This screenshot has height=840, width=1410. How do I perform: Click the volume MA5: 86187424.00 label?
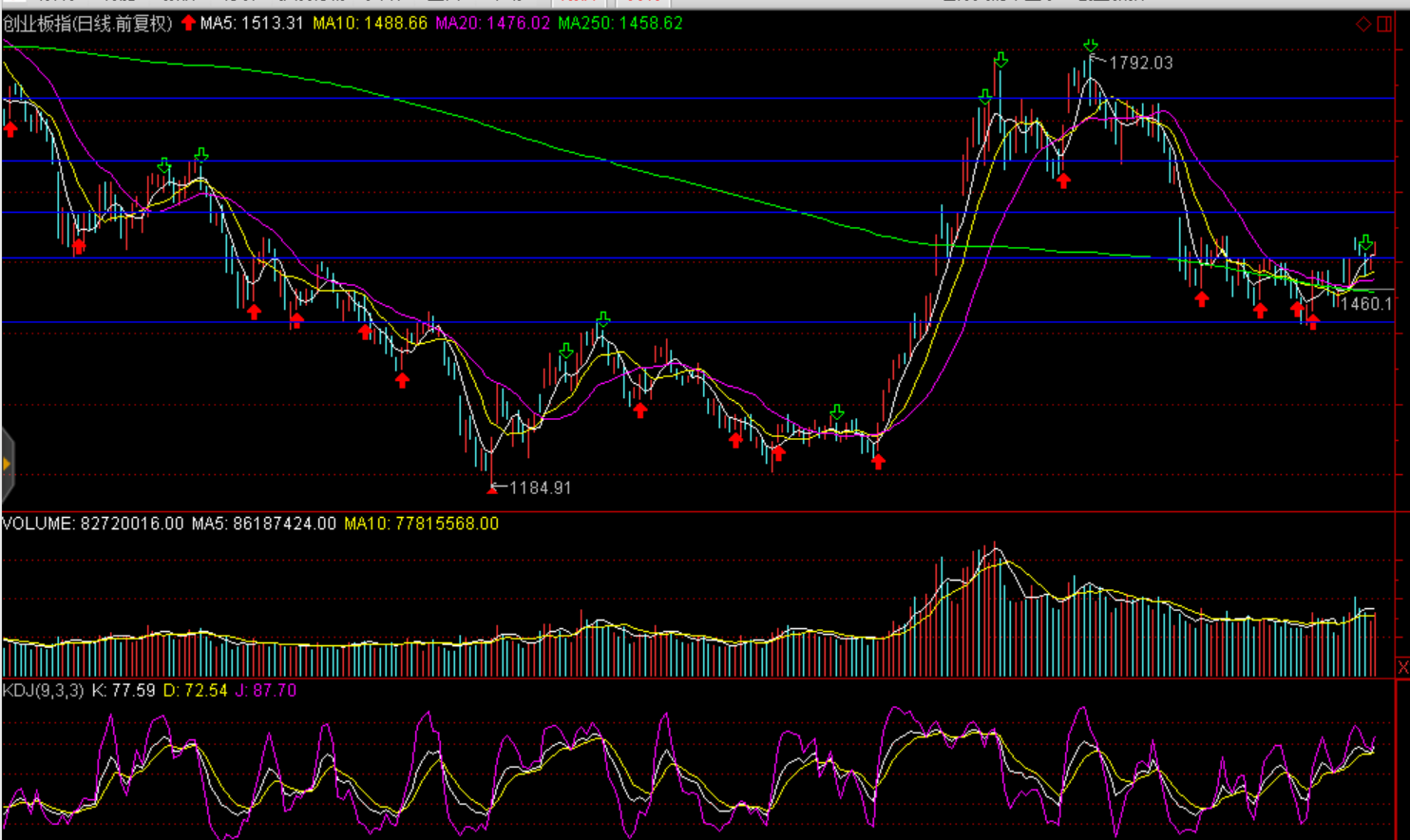pos(263,524)
